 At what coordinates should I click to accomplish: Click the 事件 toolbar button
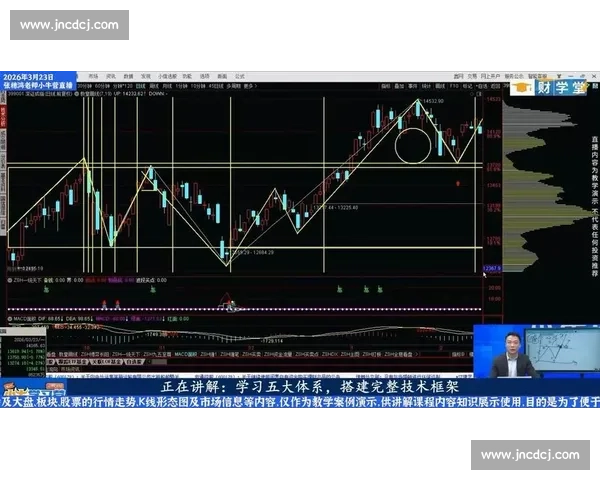pyautogui.click(x=412, y=86)
